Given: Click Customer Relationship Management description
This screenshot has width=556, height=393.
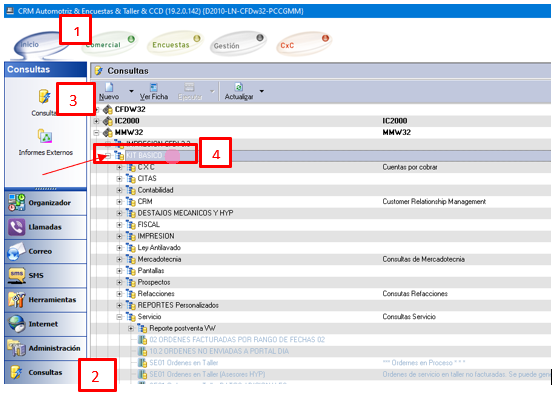Looking at the screenshot, I should 434,202.
